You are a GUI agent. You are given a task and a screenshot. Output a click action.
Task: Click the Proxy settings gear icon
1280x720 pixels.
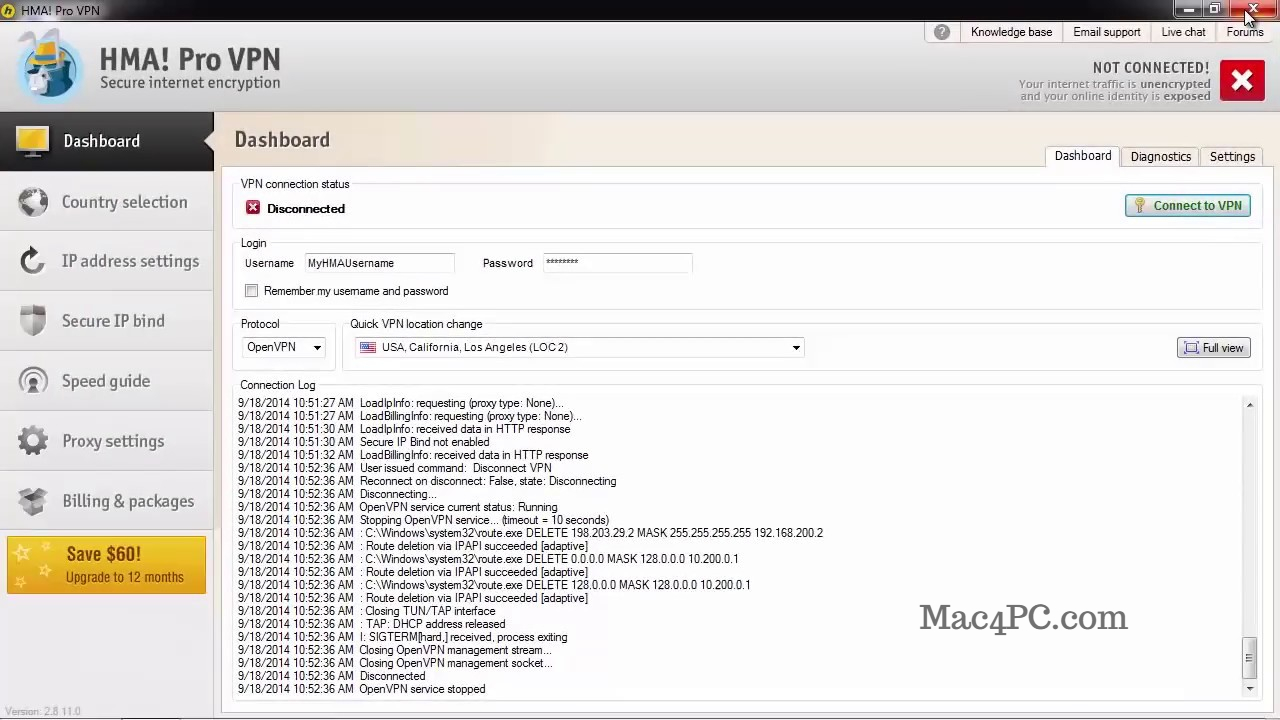(x=33, y=441)
